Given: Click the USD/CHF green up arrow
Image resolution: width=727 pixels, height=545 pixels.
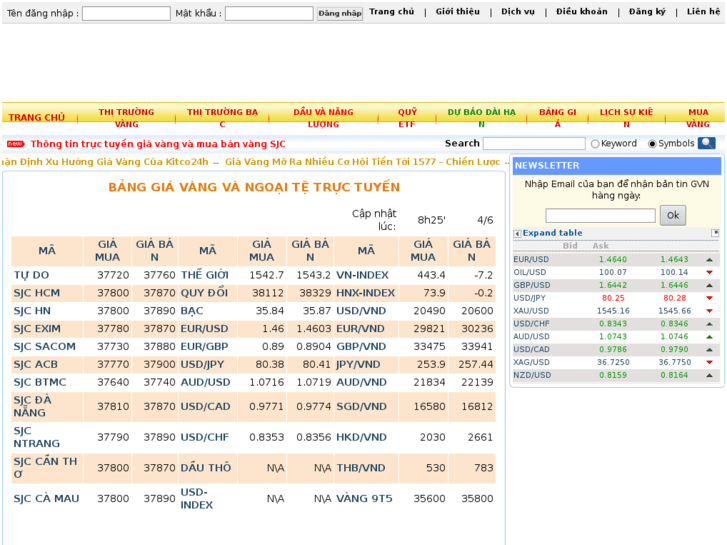Looking at the screenshot, I should (709, 324).
